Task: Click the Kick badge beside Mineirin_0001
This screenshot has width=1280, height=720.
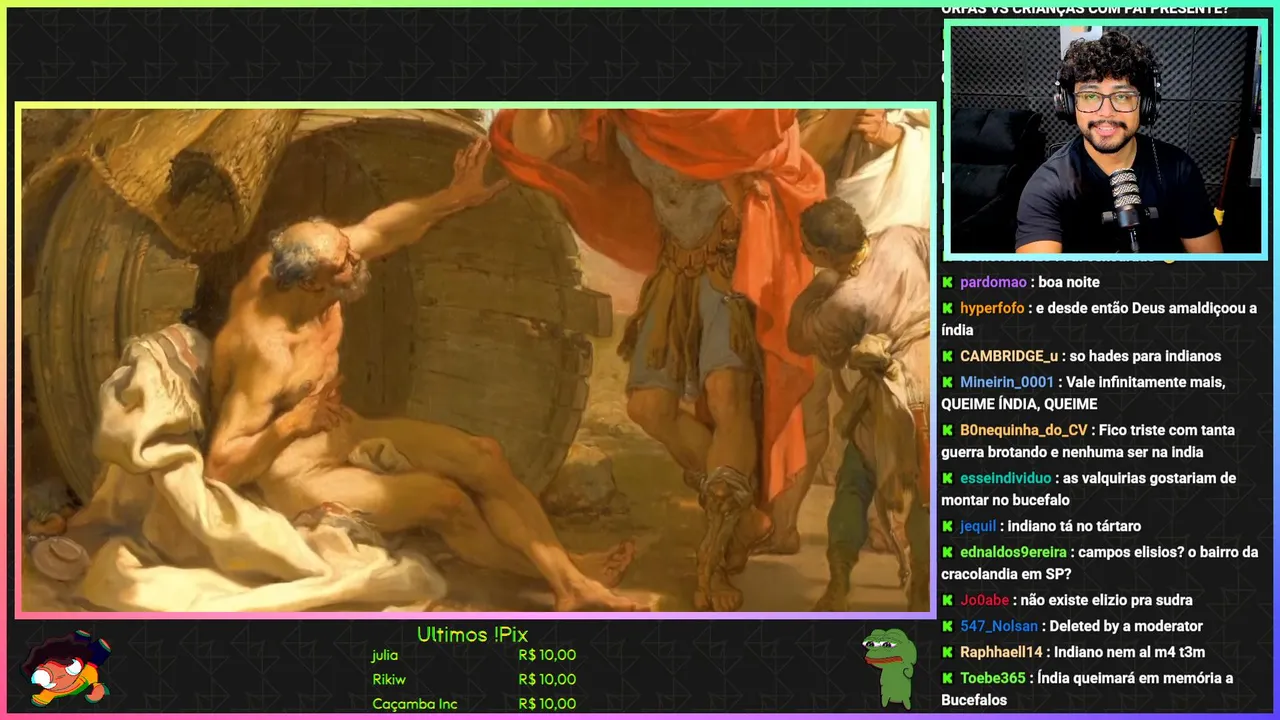Action: [x=947, y=383]
